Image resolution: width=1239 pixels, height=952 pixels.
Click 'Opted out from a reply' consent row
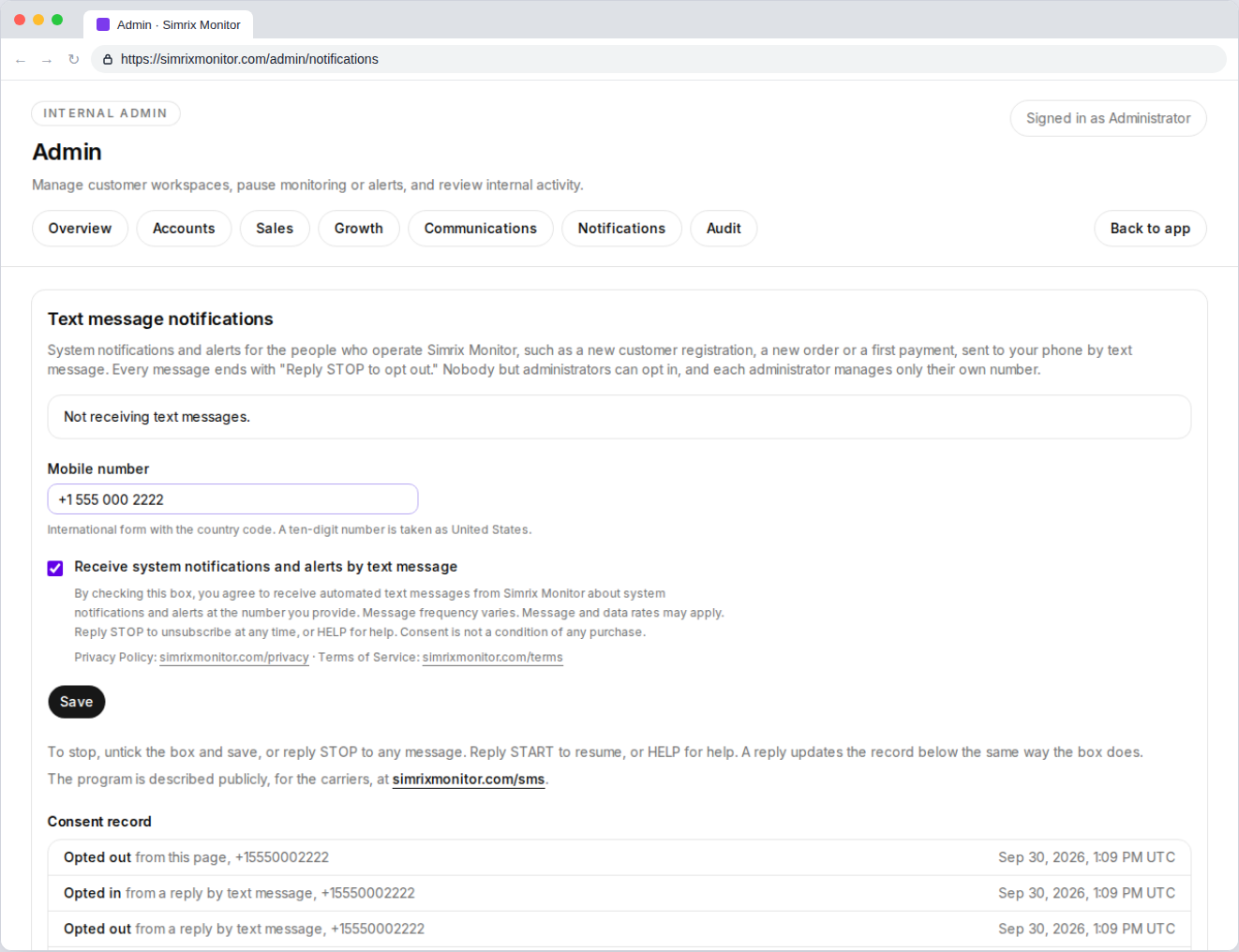click(619, 929)
